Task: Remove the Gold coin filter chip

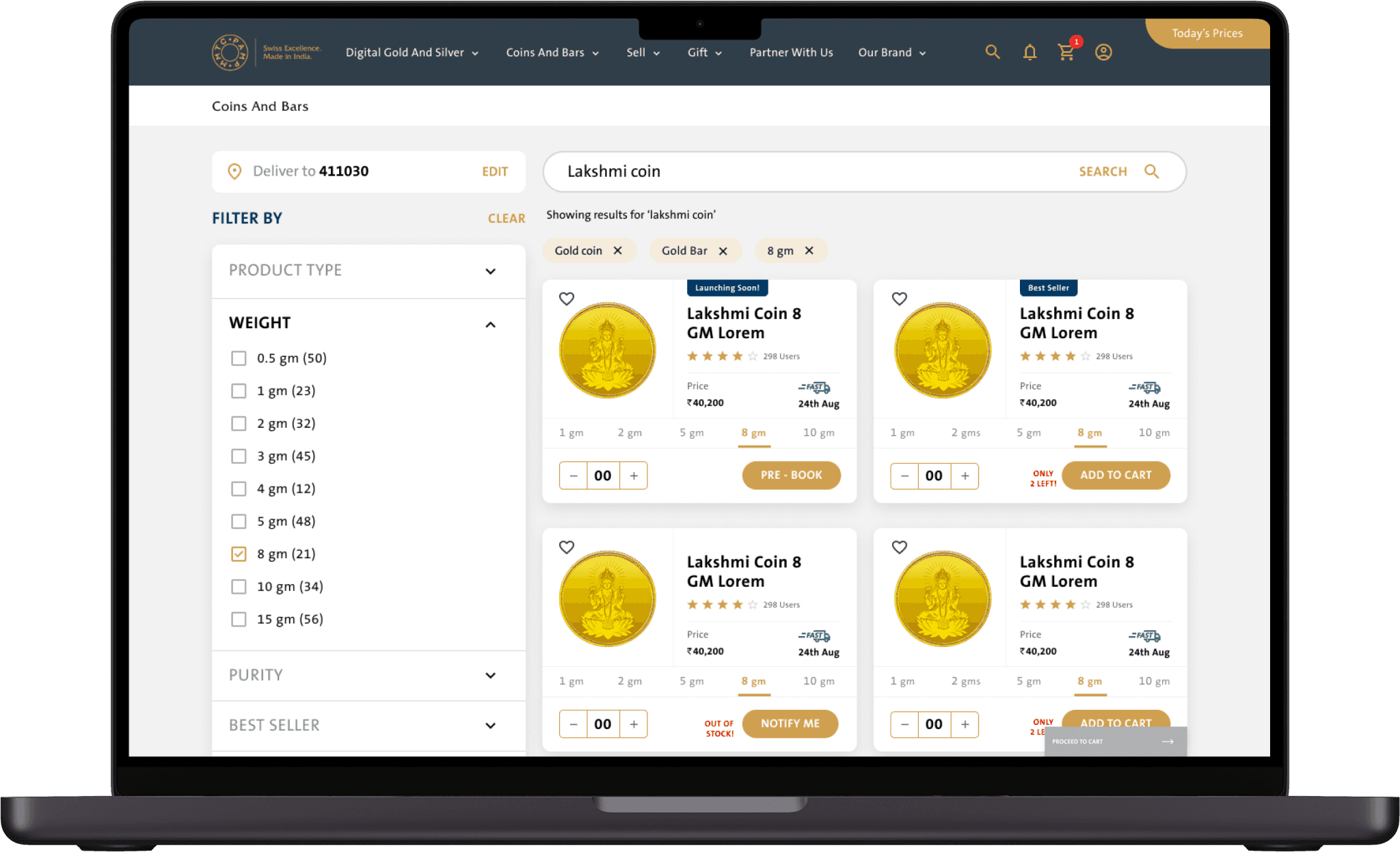Action: click(x=618, y=251)
